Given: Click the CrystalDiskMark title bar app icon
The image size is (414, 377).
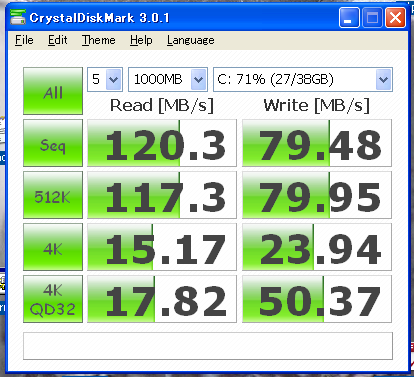Looking at the screenshot, I should tap(18, 17).
